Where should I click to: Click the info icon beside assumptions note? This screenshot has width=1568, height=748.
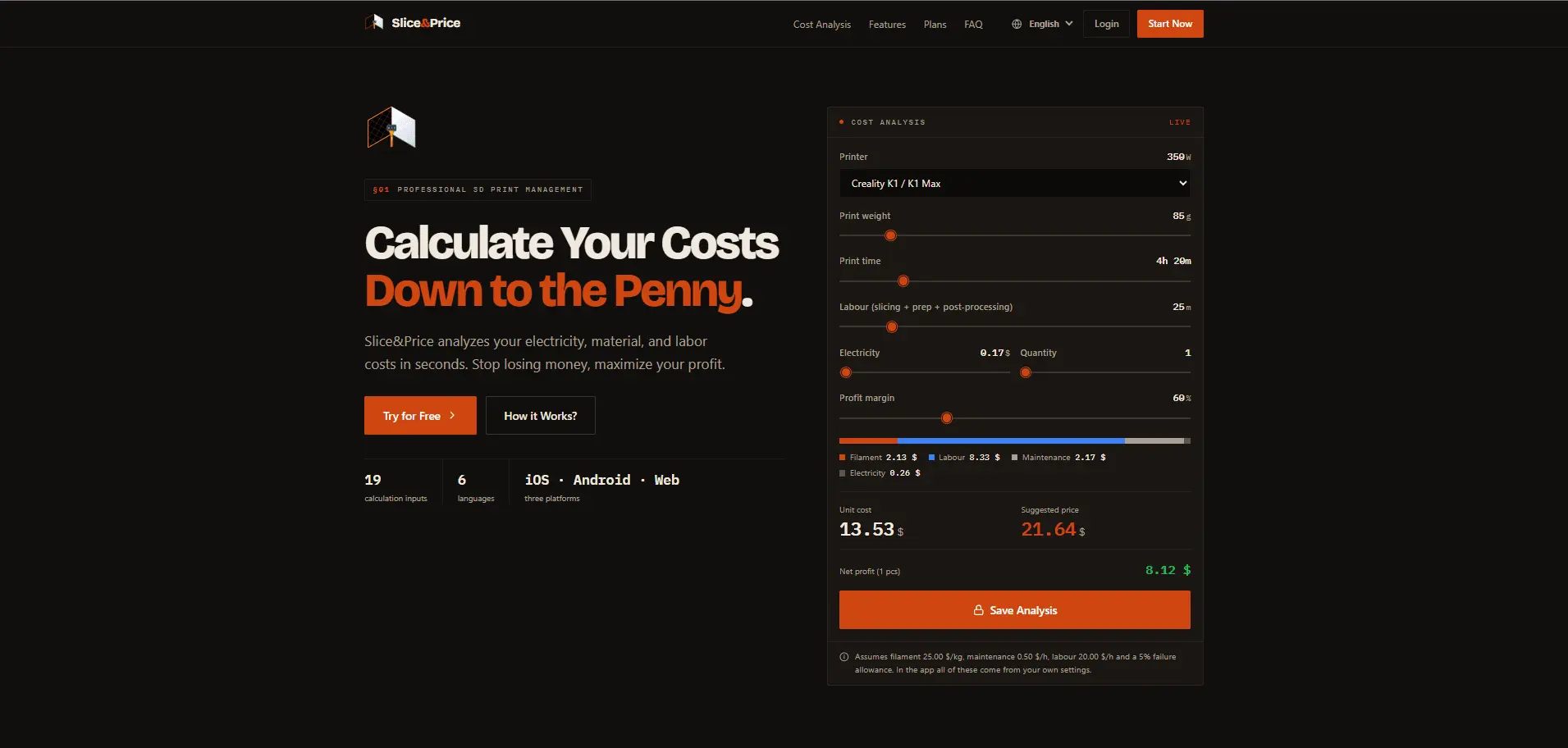pos(844,657)
